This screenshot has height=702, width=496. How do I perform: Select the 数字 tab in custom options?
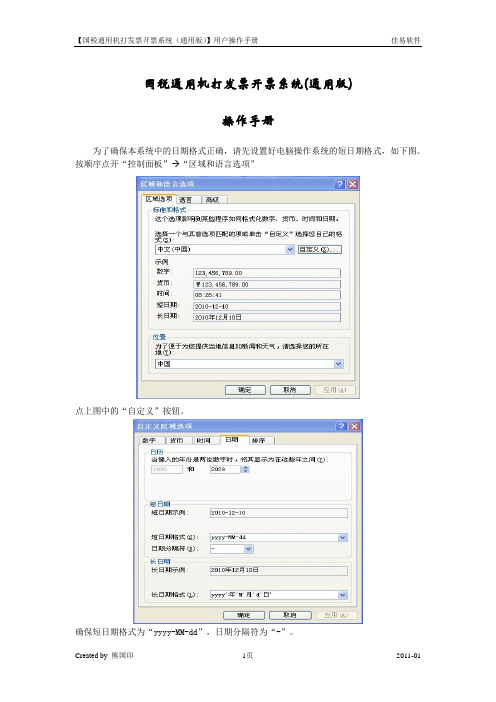click(150, 441)
